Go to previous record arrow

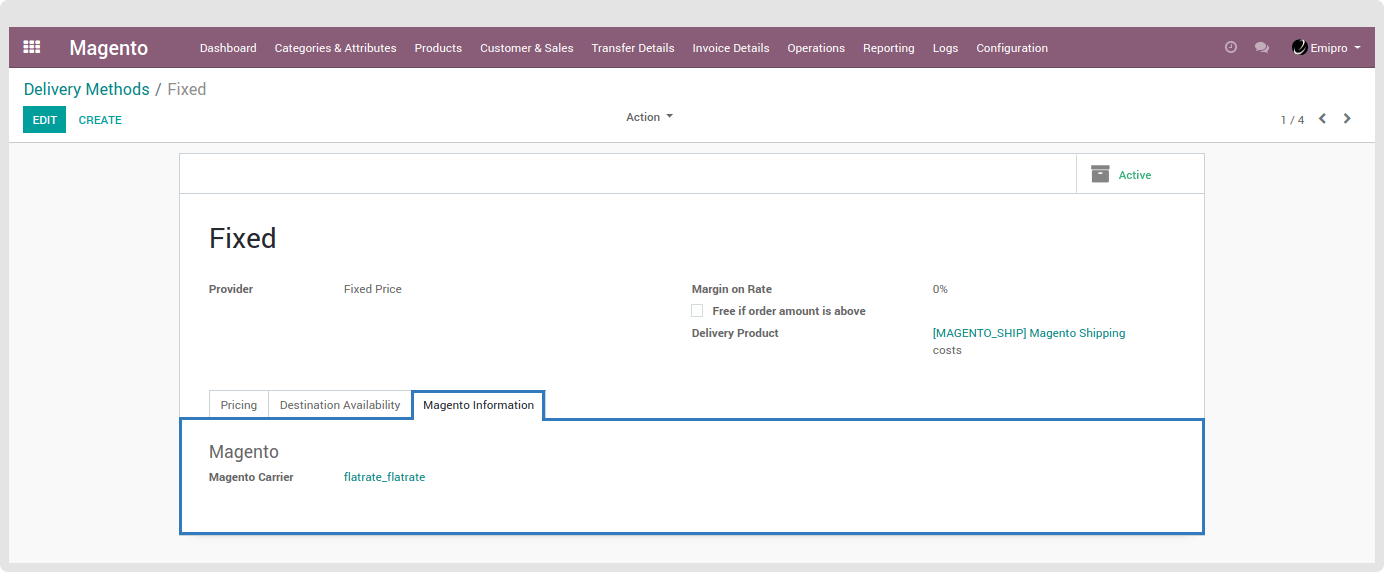(x=1322, y=119)
